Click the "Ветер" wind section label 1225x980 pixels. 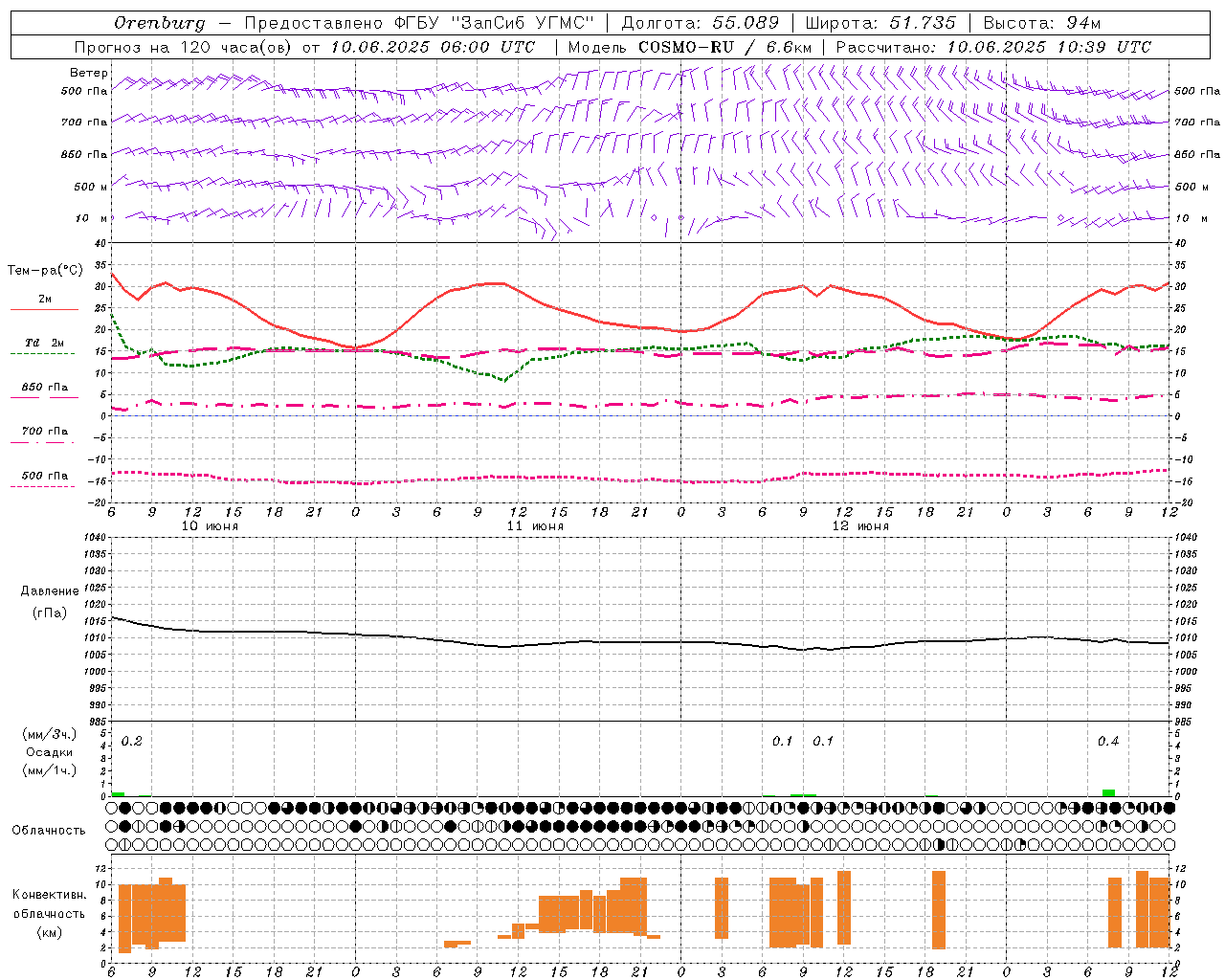click(x=89, y=73)
